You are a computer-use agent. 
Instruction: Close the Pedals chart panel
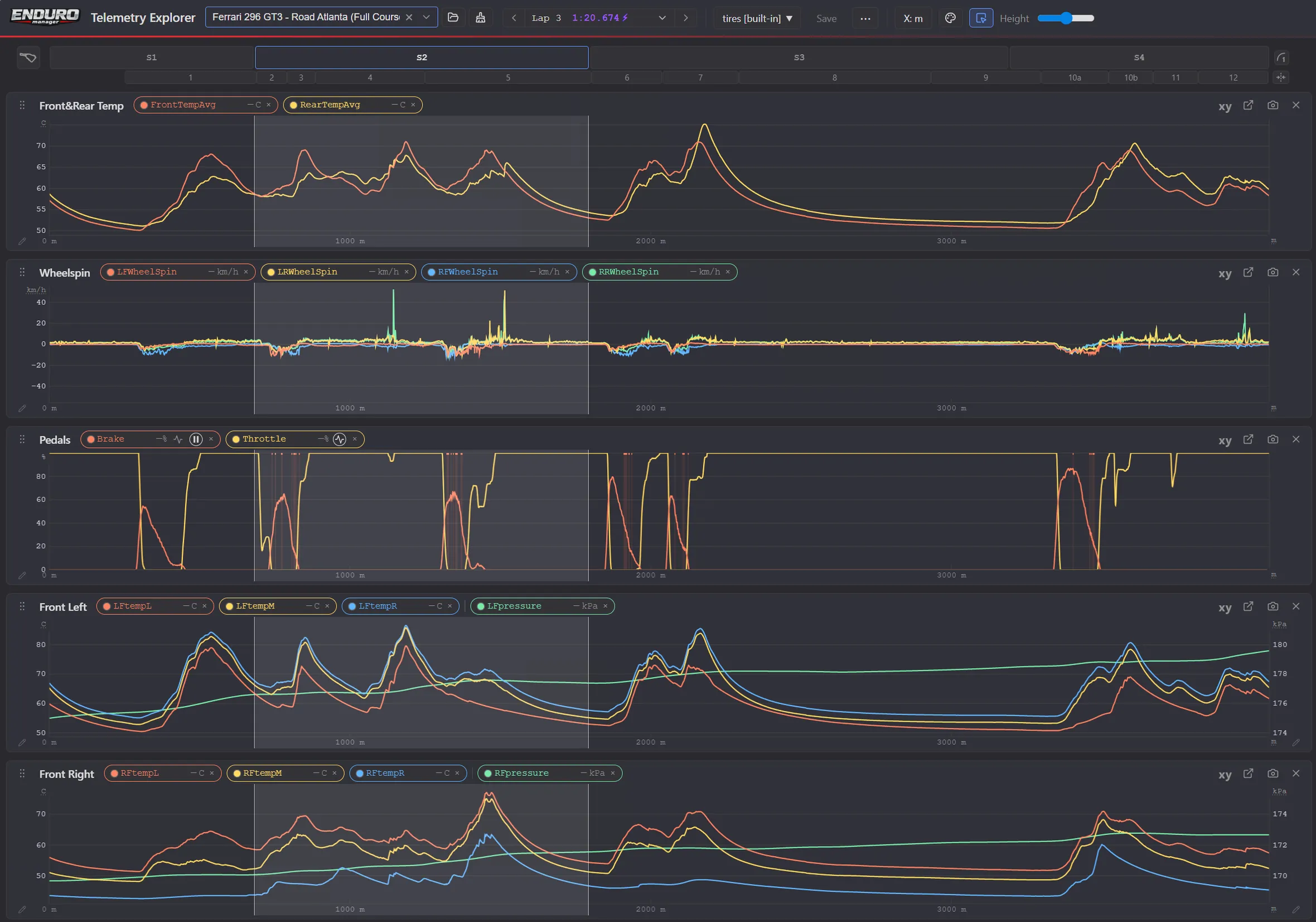coord(1296,439)
